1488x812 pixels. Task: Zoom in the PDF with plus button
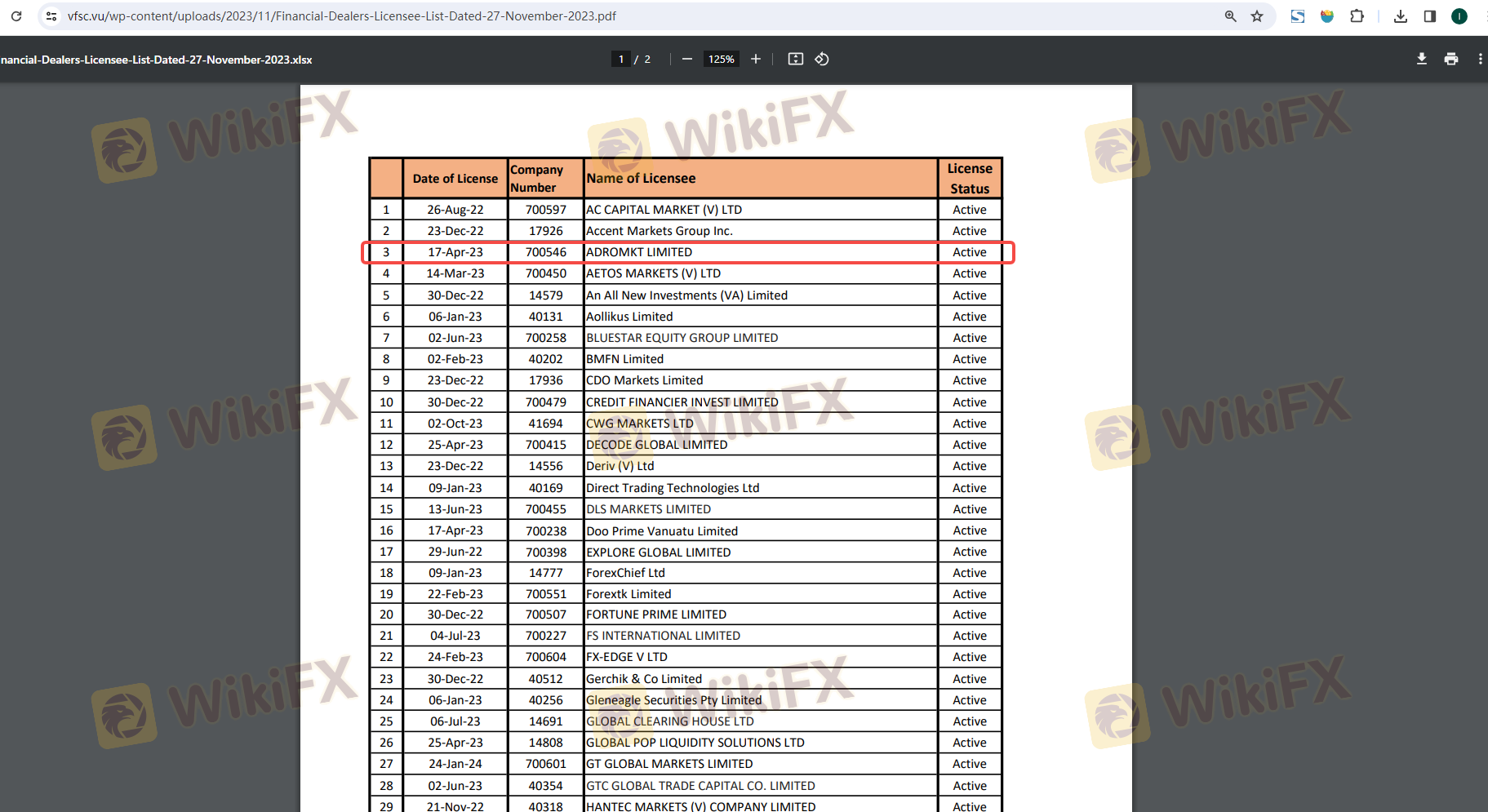[756, 59]
